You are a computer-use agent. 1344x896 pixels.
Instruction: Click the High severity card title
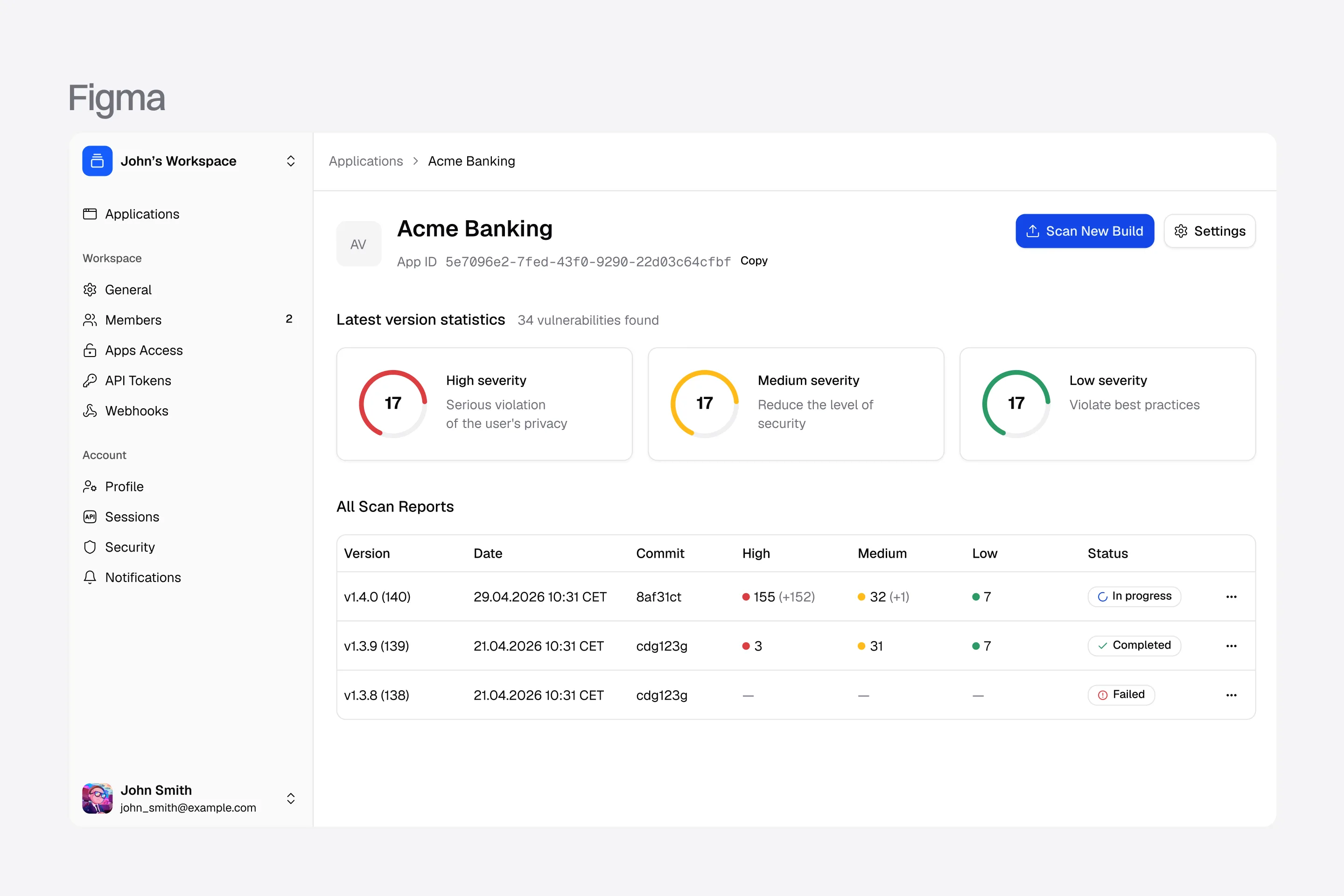[486, 381]
